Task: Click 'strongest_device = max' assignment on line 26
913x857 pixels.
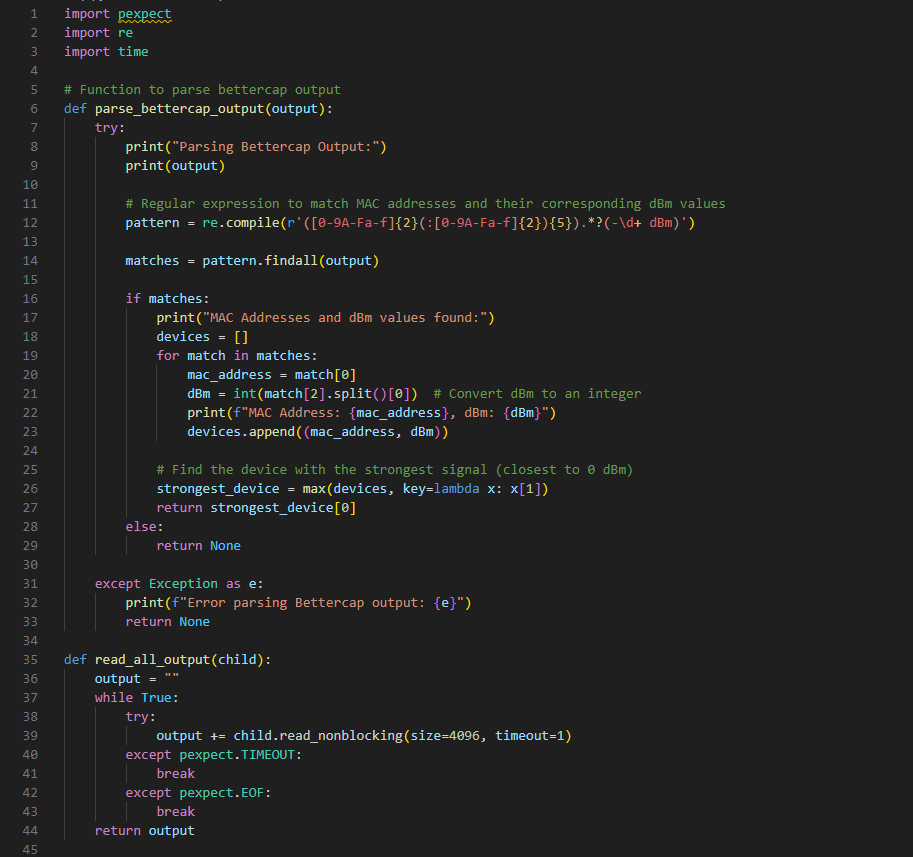Action: [241, 489]
